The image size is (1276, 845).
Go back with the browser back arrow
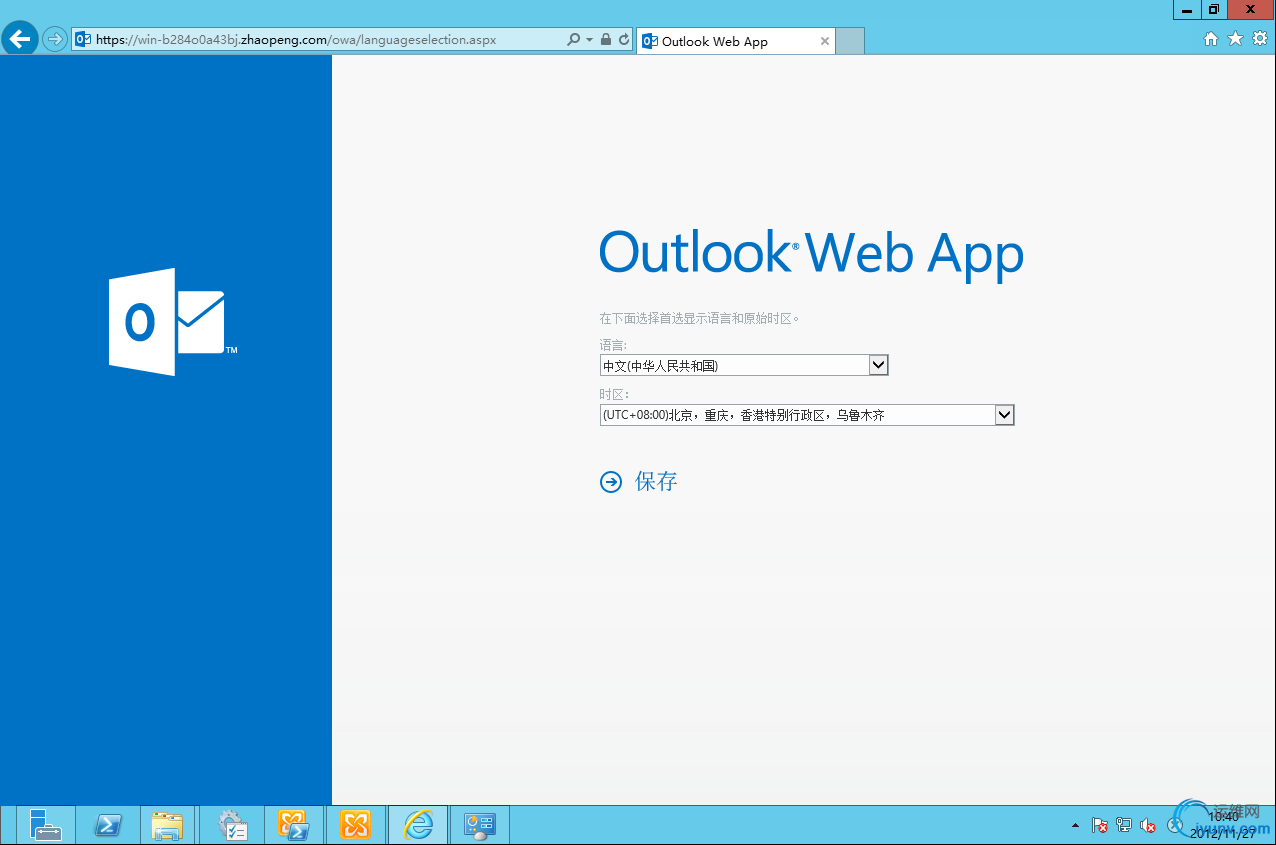pos(20,39)
